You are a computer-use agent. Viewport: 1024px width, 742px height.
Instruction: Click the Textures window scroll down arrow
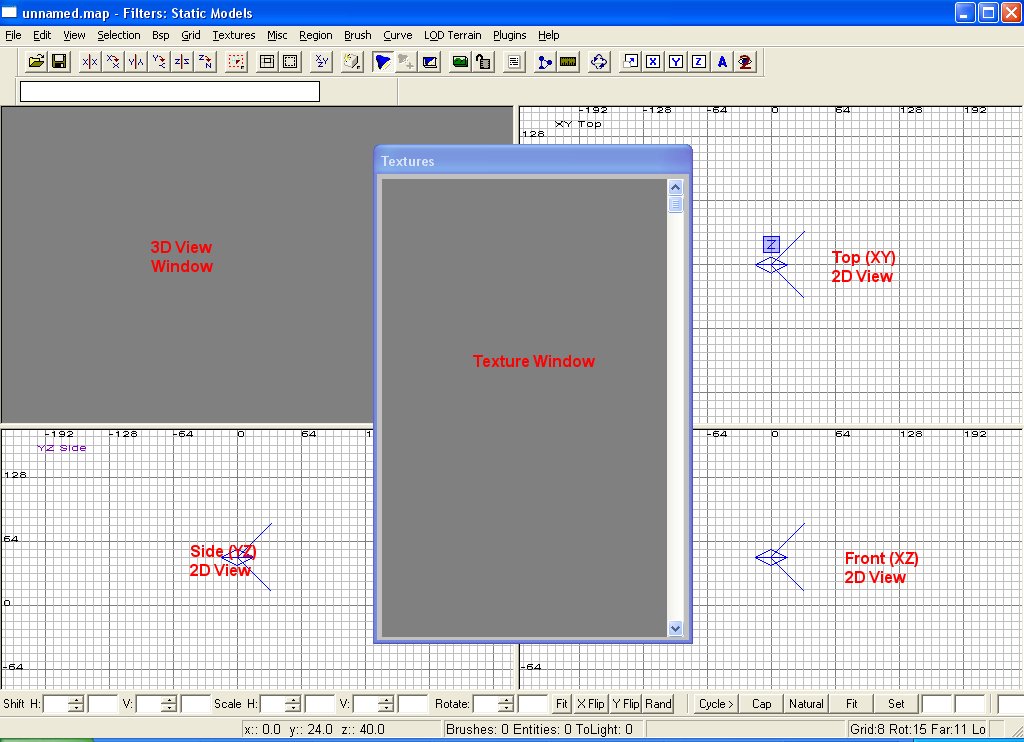click(x=675, y=628)
